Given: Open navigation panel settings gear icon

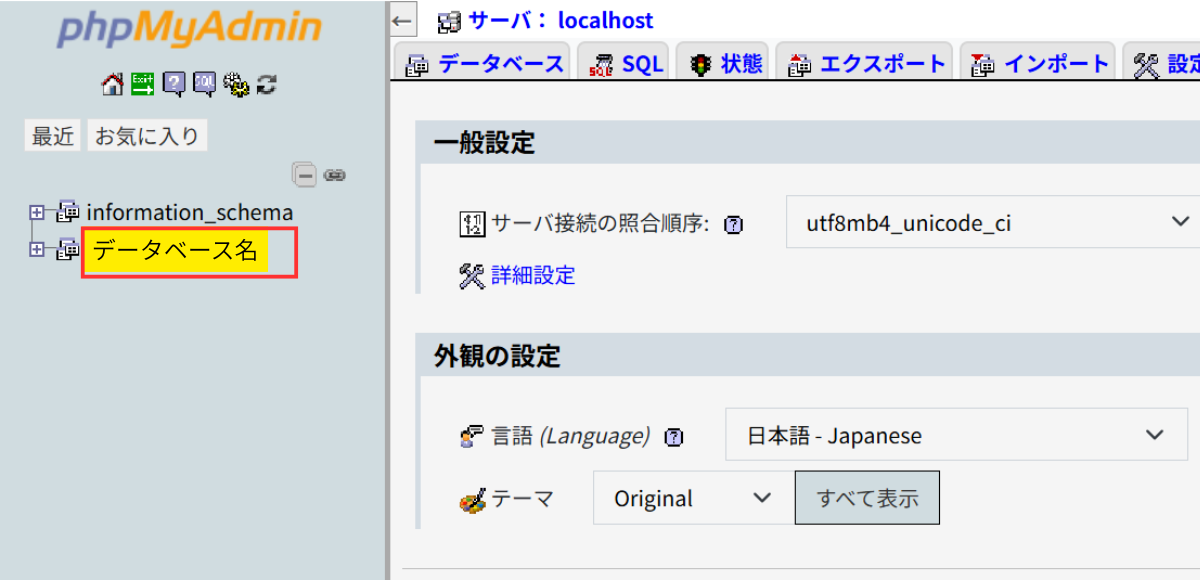Looking at the screenshot, I should [236, 85].
